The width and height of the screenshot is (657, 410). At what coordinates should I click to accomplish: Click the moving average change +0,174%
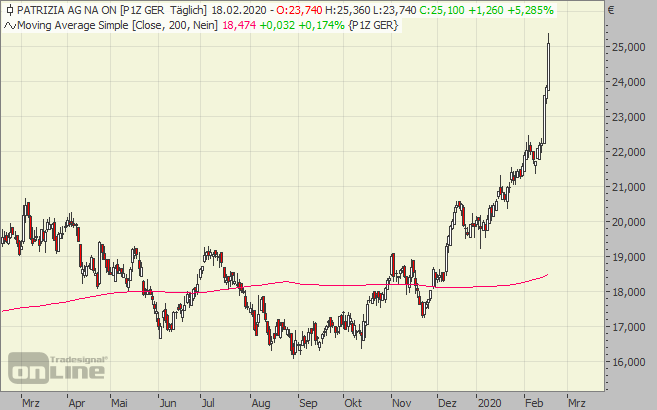[321, 26]
